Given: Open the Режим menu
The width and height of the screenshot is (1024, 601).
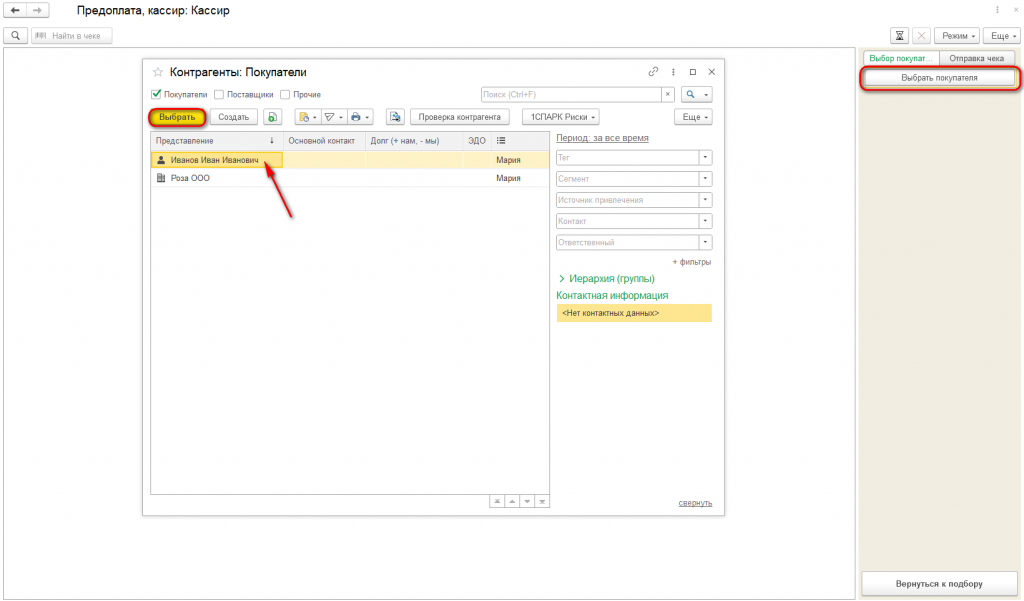Looking at the screenshot, I should pos(957,36).
